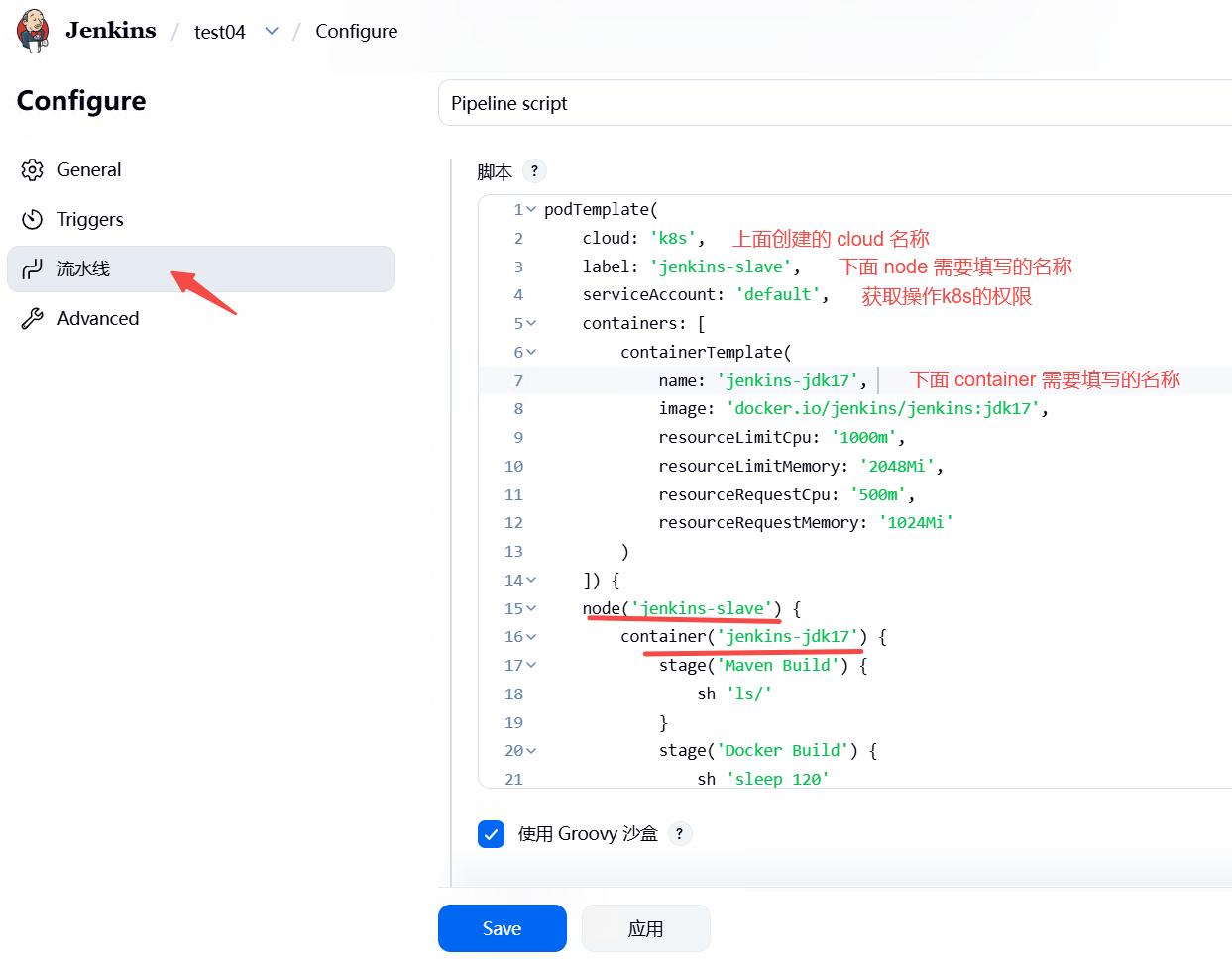Image resolution: width=1232 pixels, height=959 pixels.
Task: Open help for the 脚本 script field
Action: click(534, 171)
